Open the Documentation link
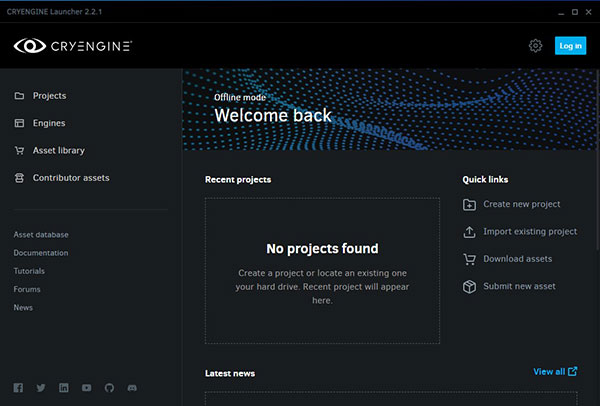 [x=41, y=253]
